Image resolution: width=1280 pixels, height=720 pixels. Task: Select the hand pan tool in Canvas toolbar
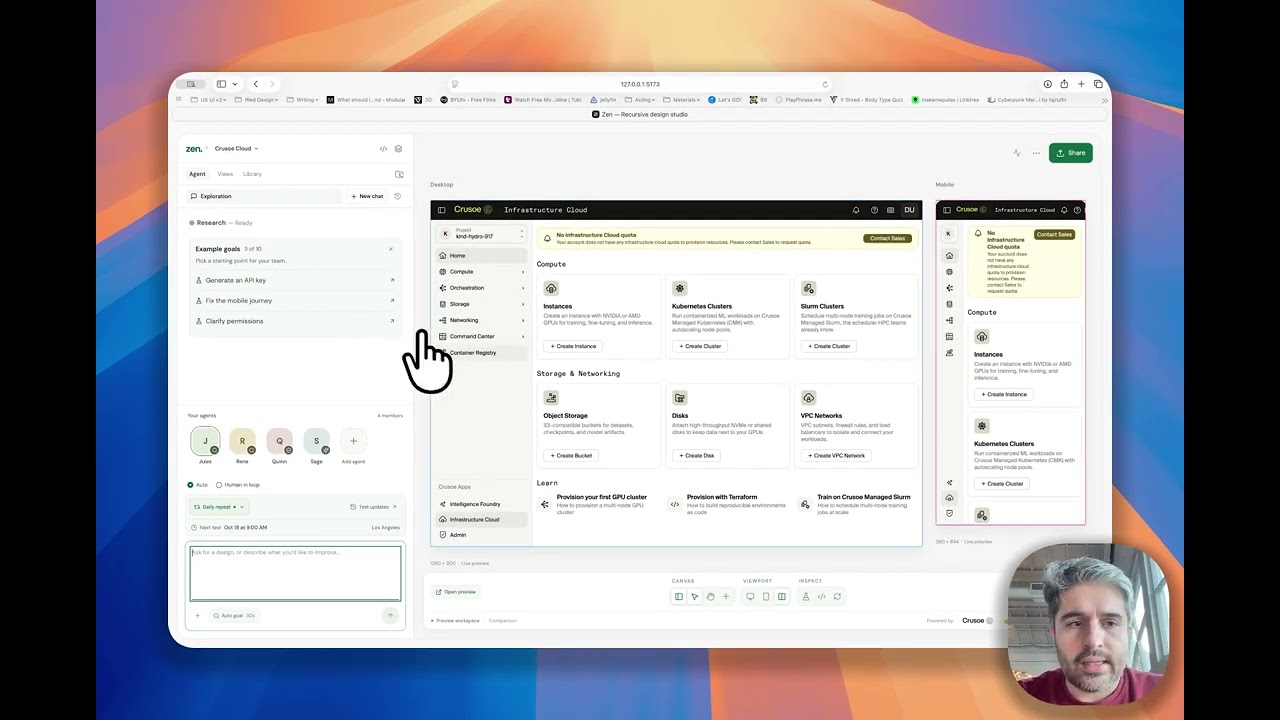coord(710,596)
